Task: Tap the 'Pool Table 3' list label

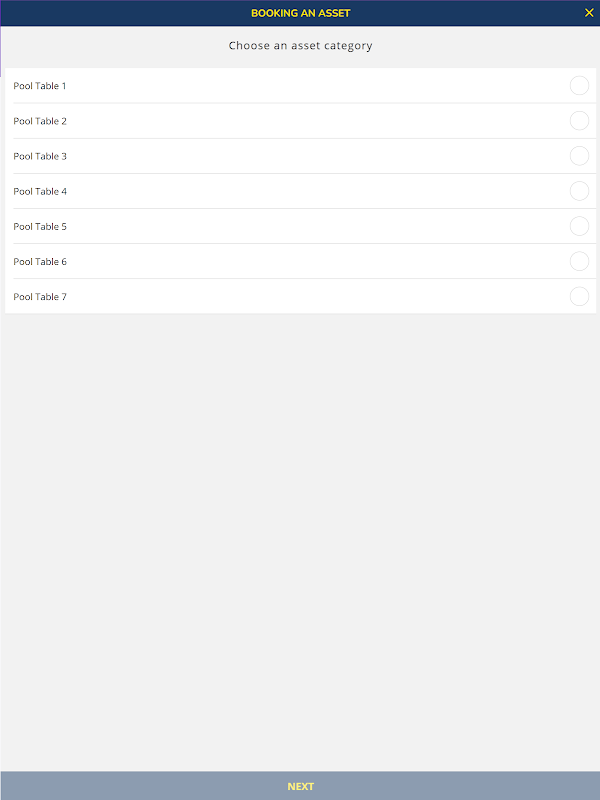Action: click(x=40, y=156)
